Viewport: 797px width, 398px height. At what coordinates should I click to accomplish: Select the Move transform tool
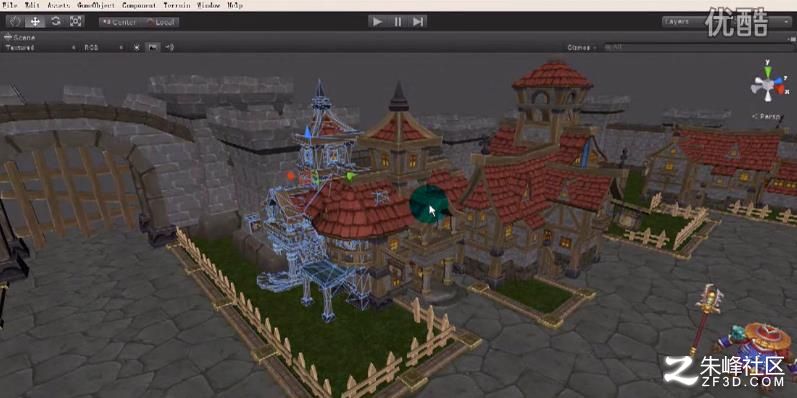pyautogui.click(x=35, y=21)
